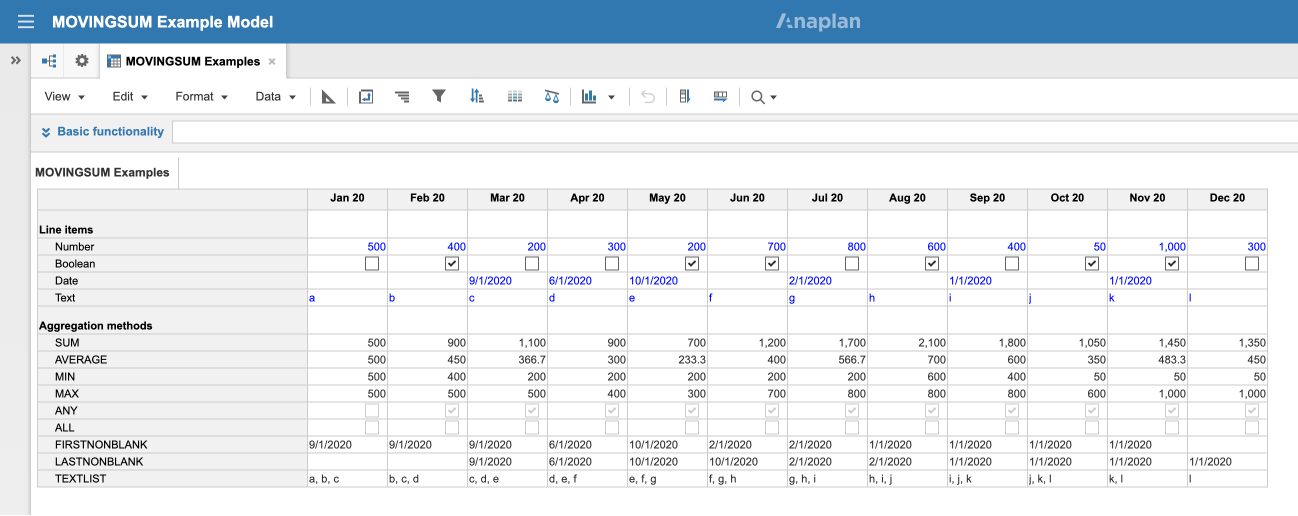This screenshot has height=516, width=1298.
Task: Click the column with down-arrow toolbar icon
Action: point(685,97)
